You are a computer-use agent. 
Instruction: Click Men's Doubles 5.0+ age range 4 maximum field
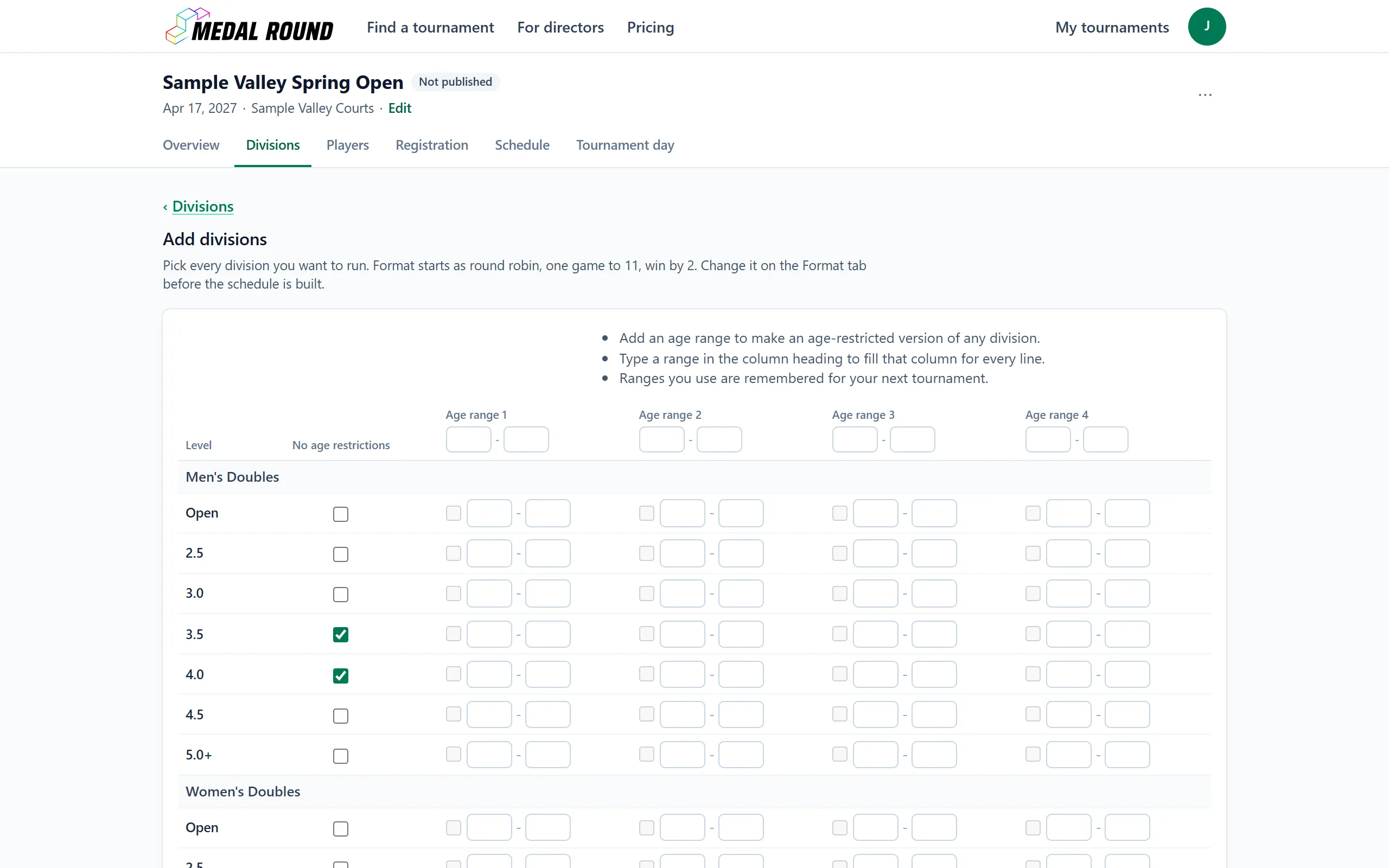(1127, 754)
